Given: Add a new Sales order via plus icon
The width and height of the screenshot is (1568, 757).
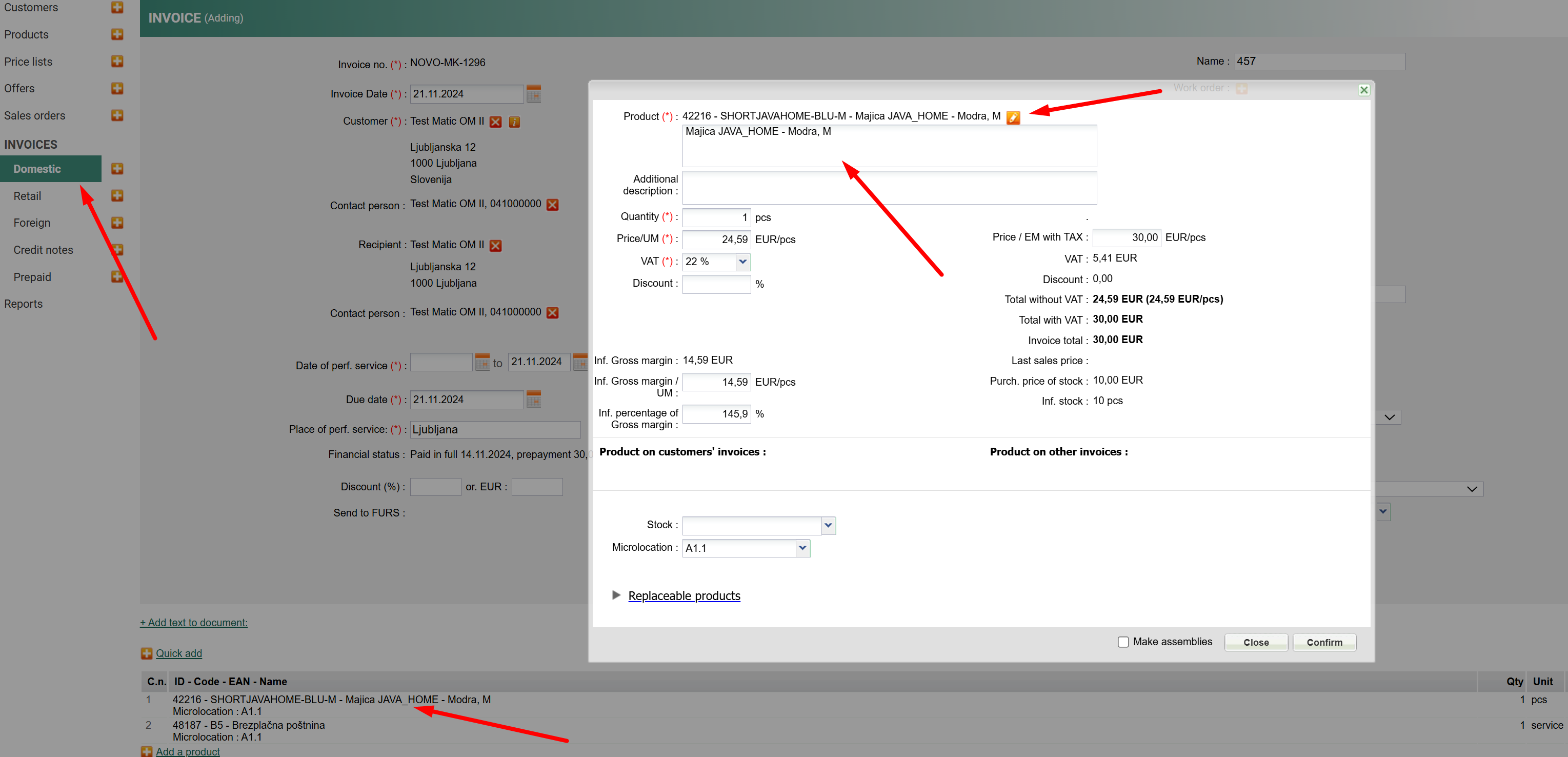Looking at the screenshot, I should [x=117, y=115].
